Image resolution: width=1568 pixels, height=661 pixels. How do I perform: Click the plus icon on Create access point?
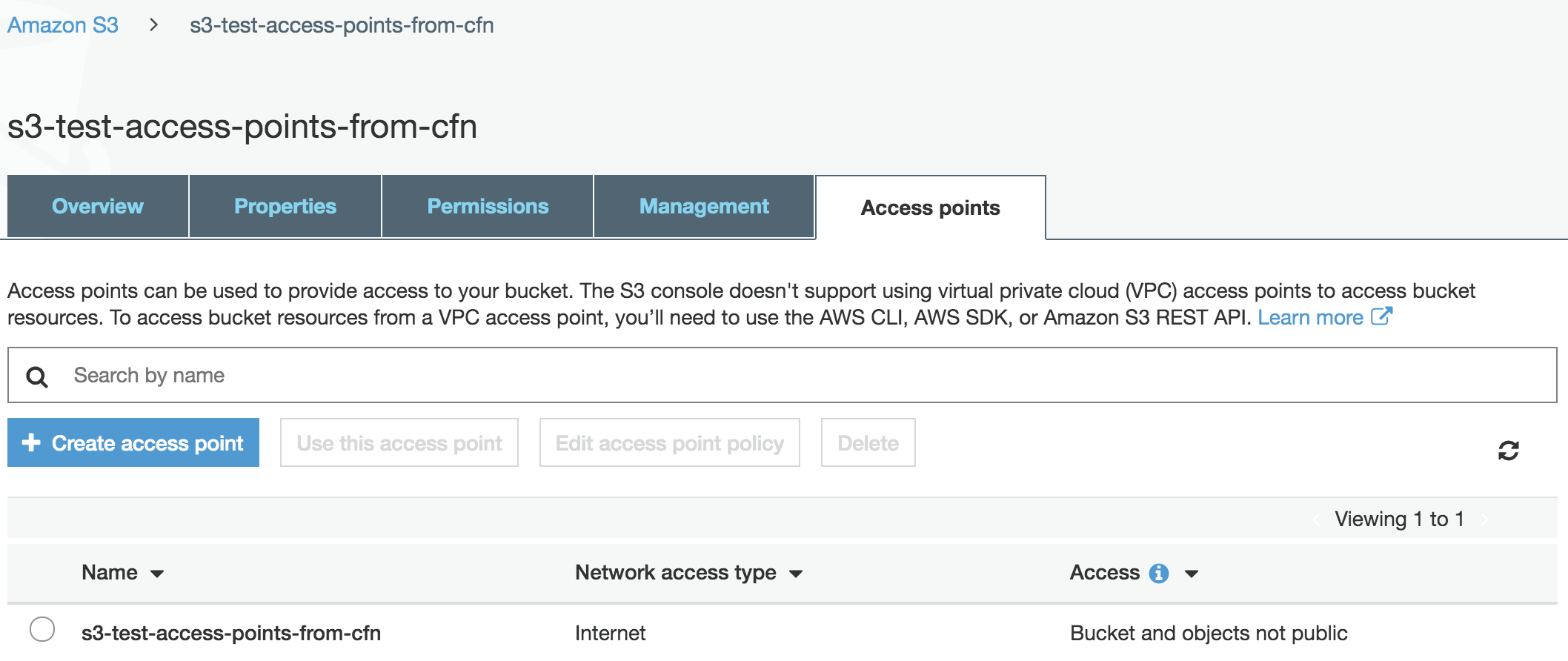click(x=31, y=442)
